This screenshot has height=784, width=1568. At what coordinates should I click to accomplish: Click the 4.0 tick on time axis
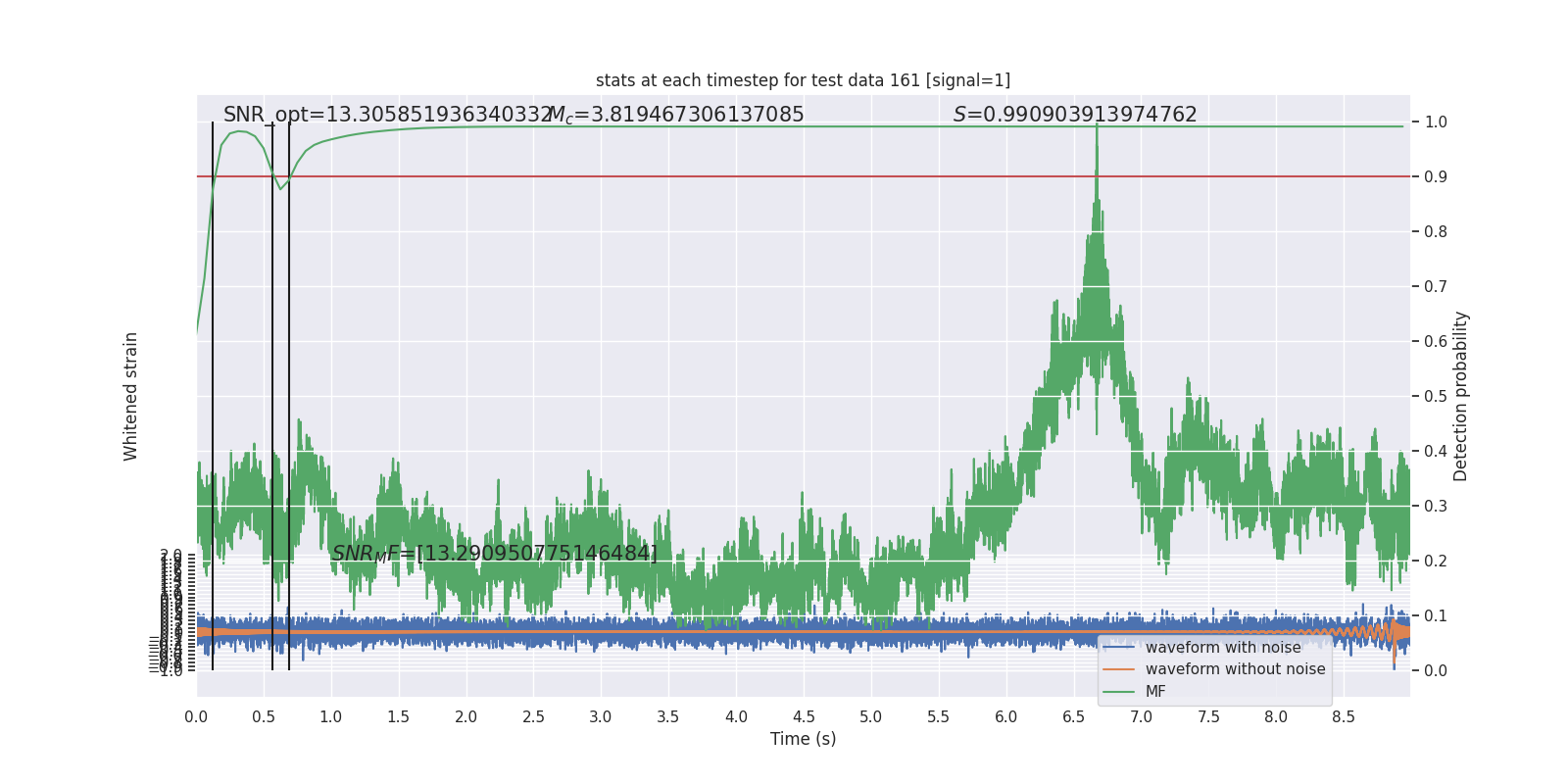[736, 717]
